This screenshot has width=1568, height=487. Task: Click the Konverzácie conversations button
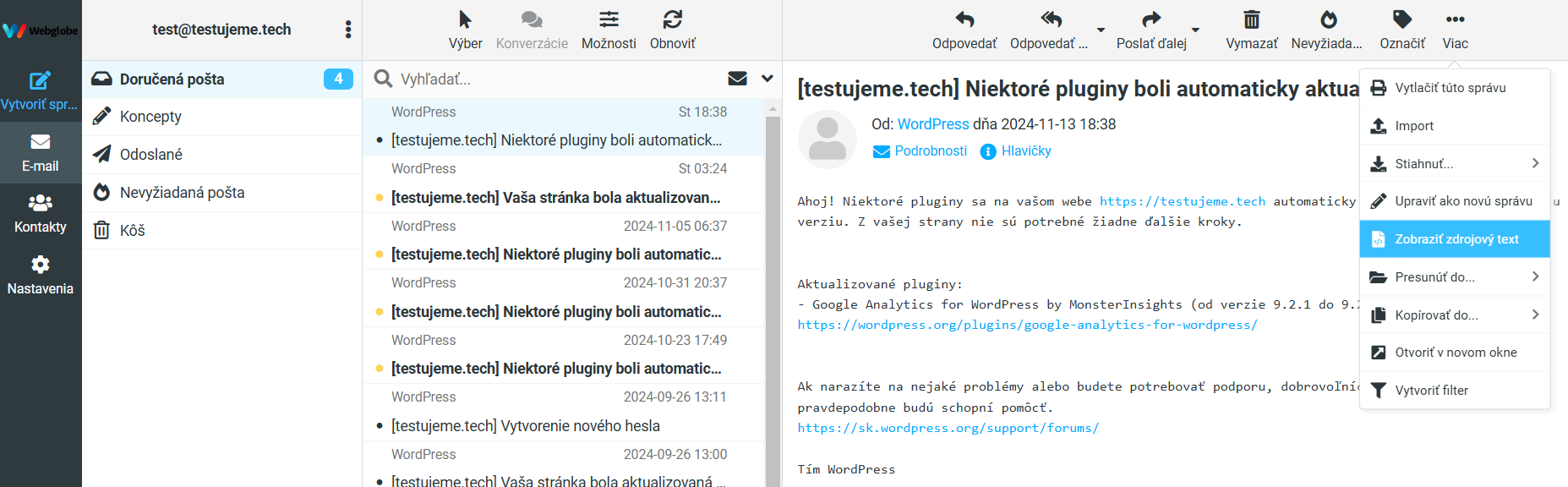pyautogui.click(x=532, y=30)
